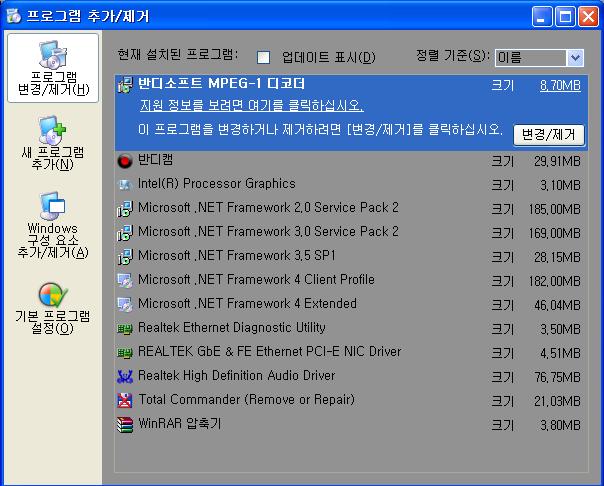Click the 반디소프트 MPEG-1 디코더 title text

click(x=221, y=84)
